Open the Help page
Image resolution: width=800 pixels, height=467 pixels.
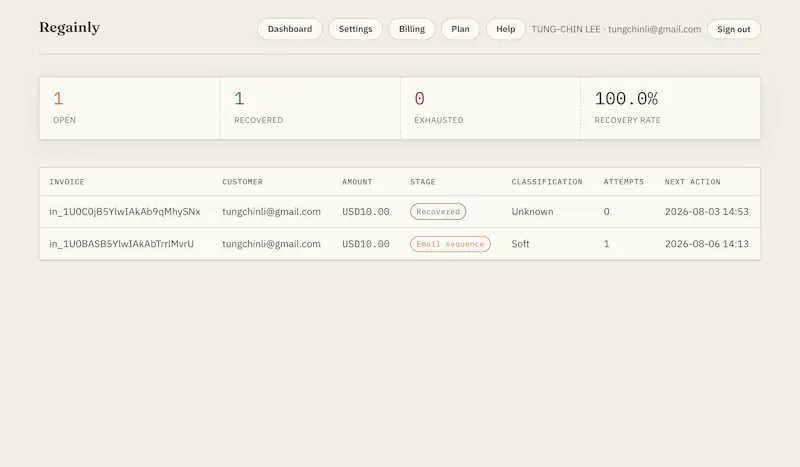[x=506, y=29]
